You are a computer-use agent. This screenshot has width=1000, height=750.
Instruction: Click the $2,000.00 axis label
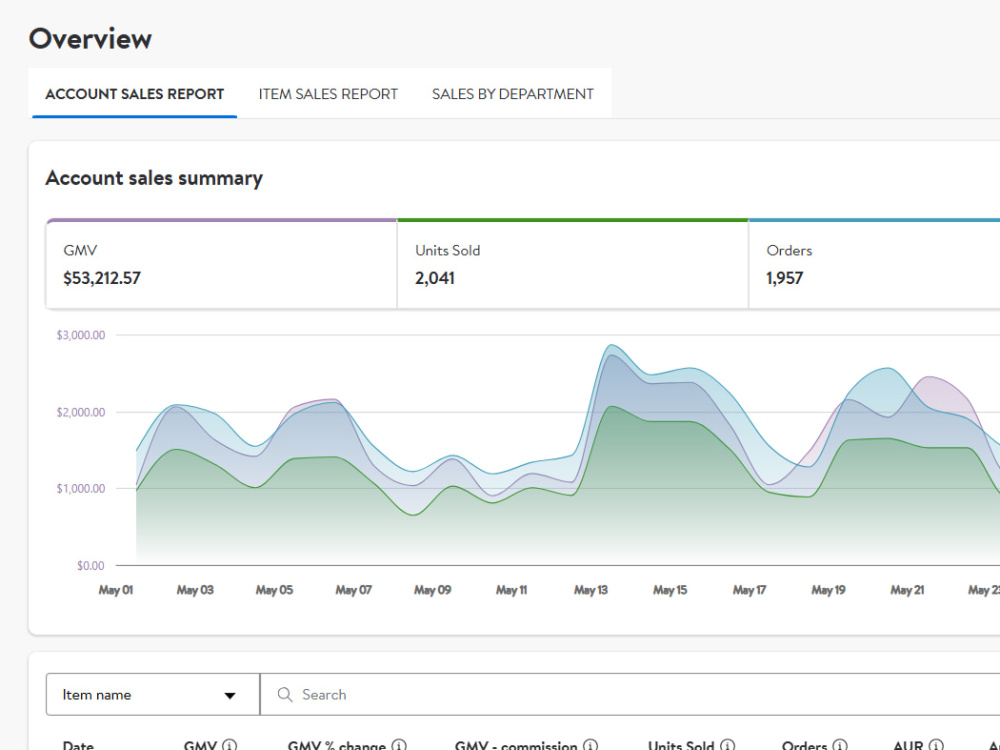(x=81, y=412)
